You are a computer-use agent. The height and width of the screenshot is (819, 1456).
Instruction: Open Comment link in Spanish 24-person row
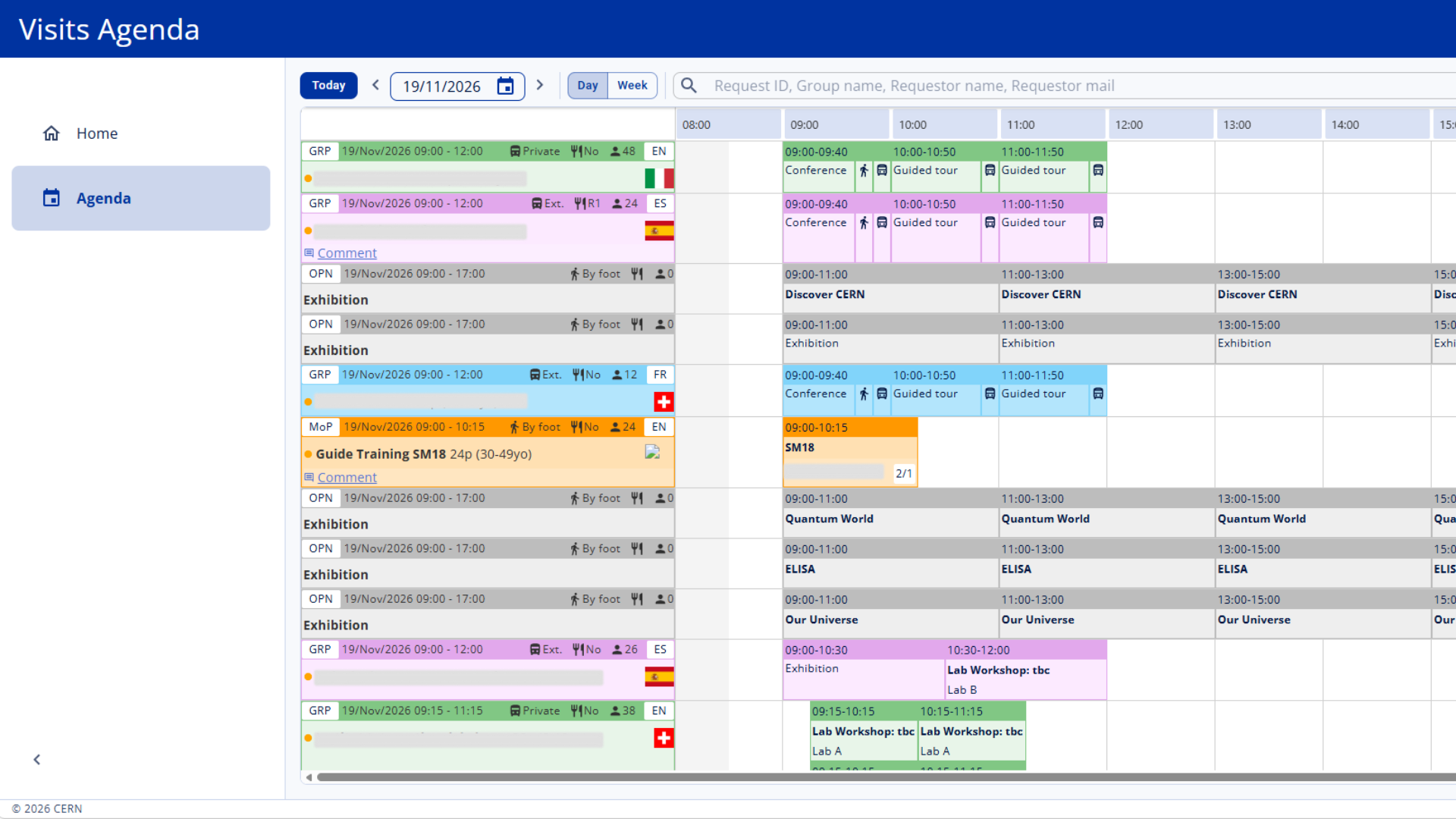tap(347, 253)
